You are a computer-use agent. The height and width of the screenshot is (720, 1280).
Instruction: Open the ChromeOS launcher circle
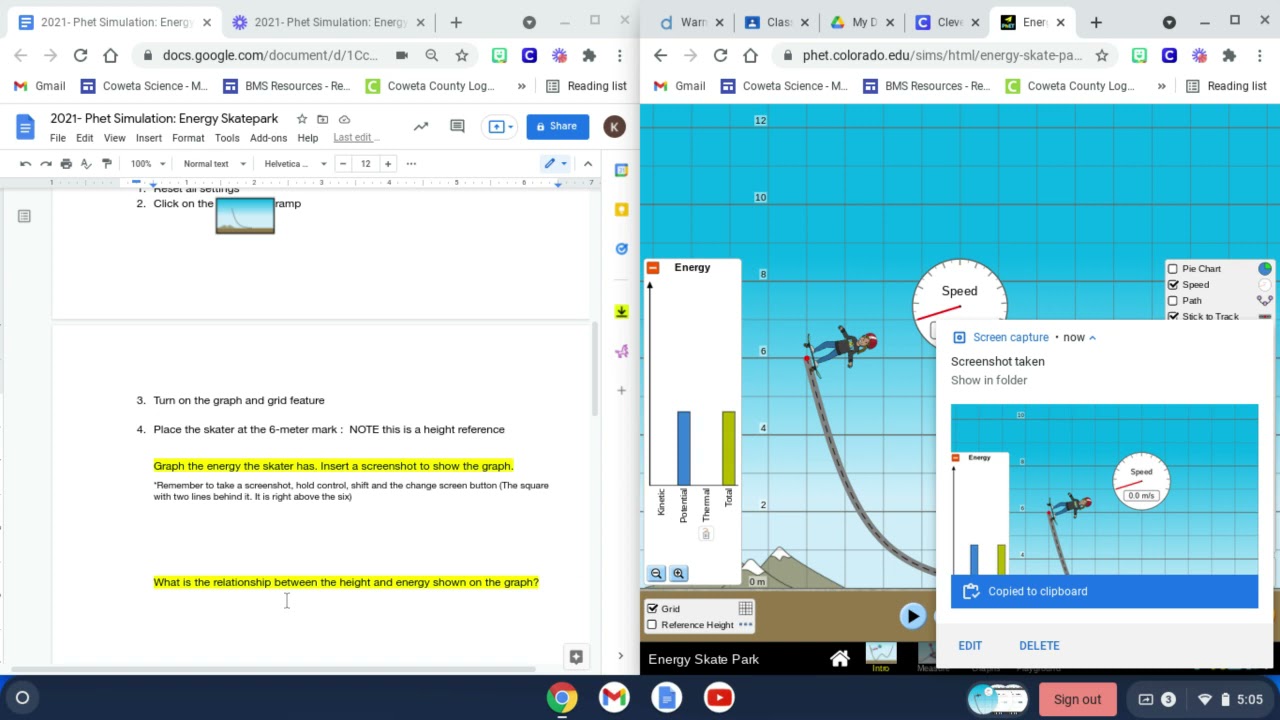(22, 698)
